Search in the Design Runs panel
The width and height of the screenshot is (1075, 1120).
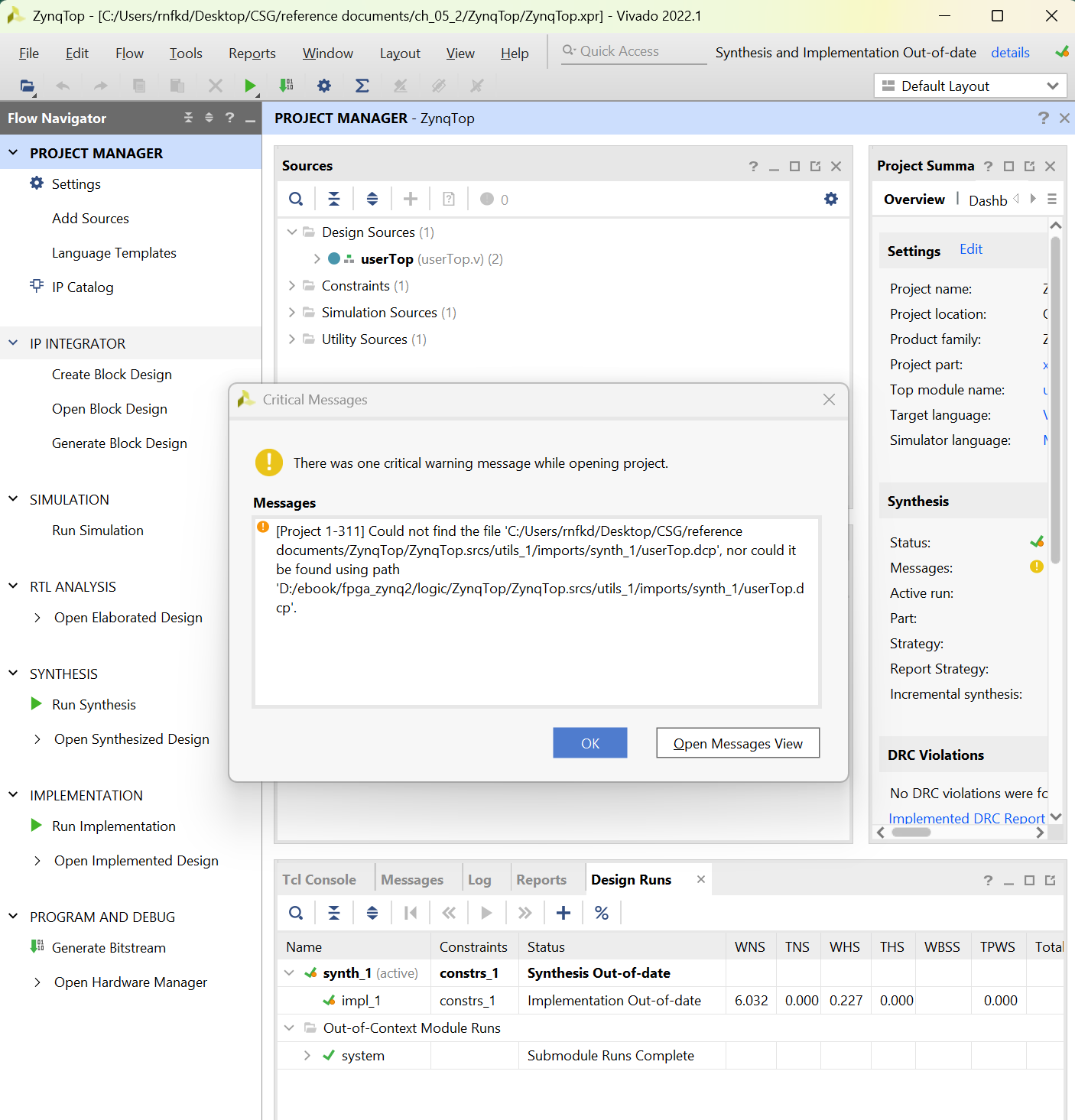296,913
